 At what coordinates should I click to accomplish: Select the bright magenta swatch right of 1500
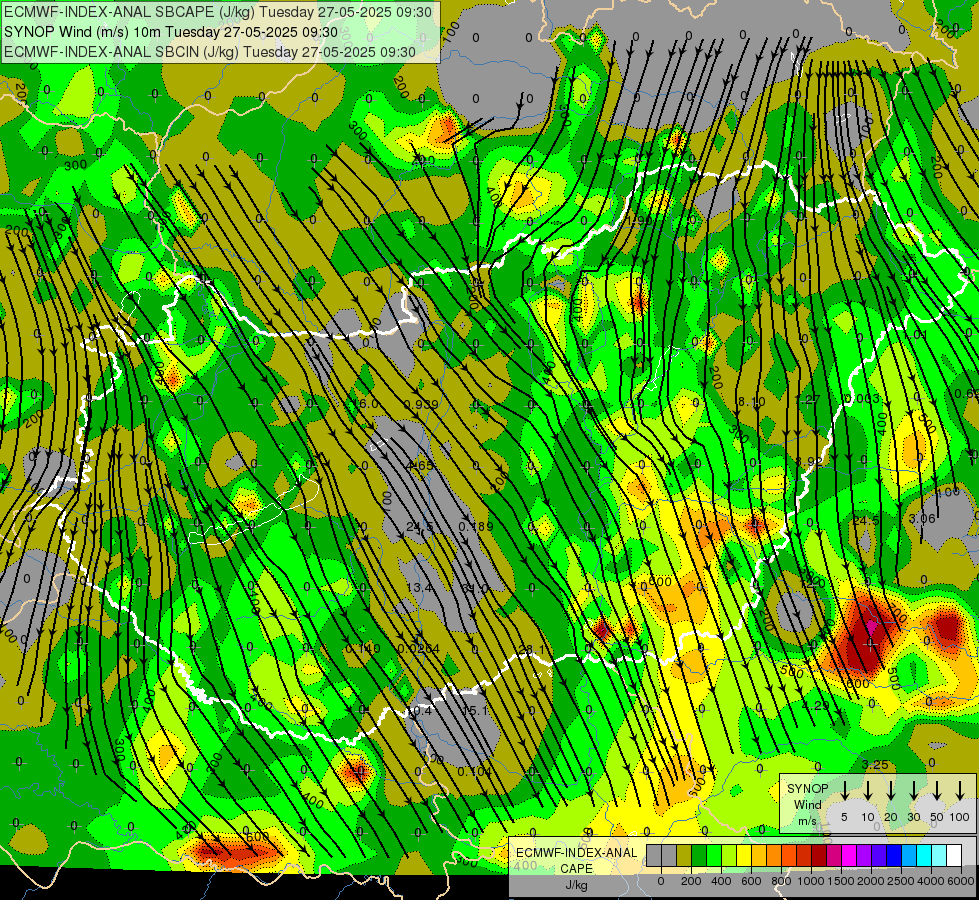849,855
